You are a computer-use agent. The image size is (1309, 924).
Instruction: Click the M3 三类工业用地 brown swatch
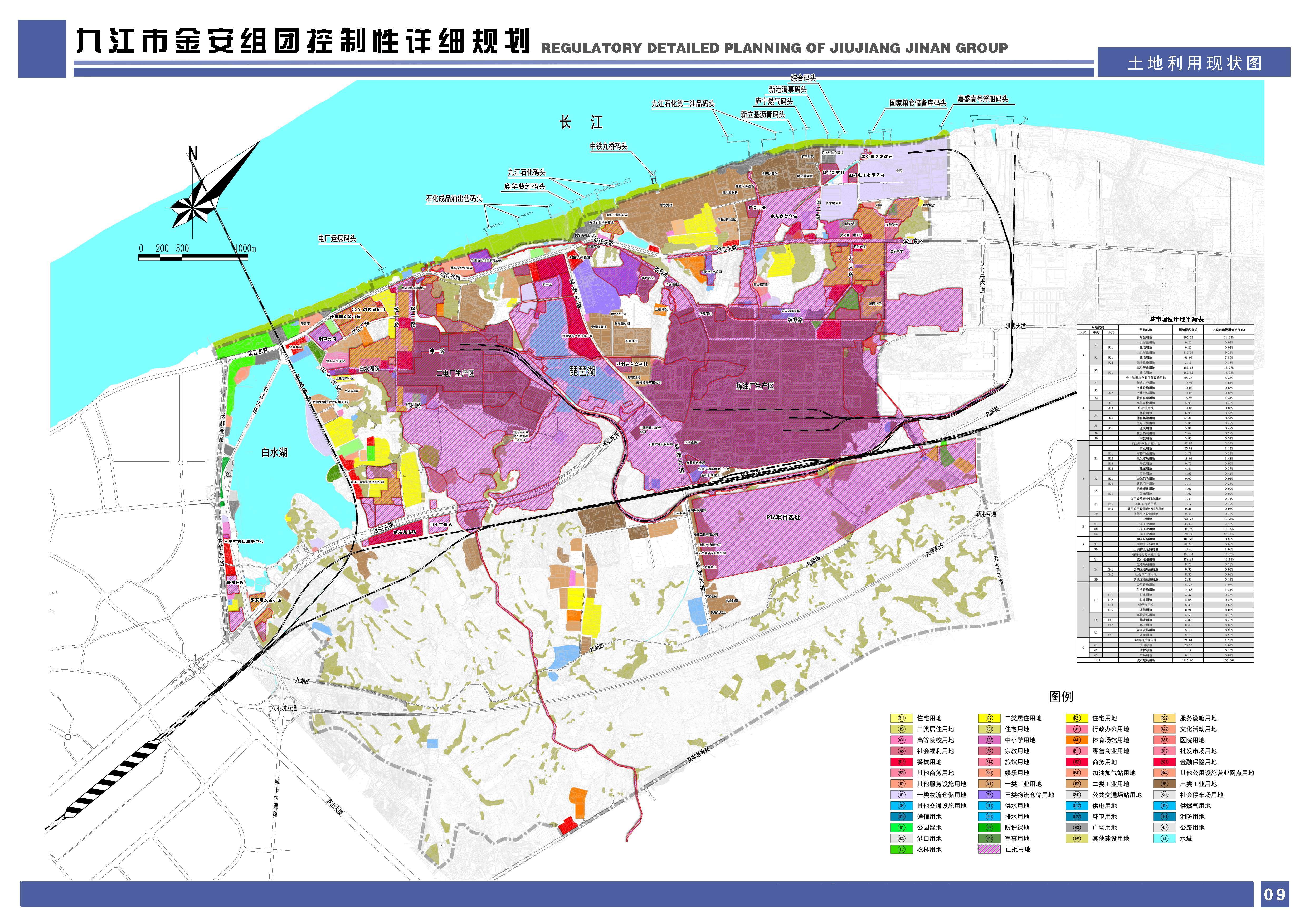1165,784
